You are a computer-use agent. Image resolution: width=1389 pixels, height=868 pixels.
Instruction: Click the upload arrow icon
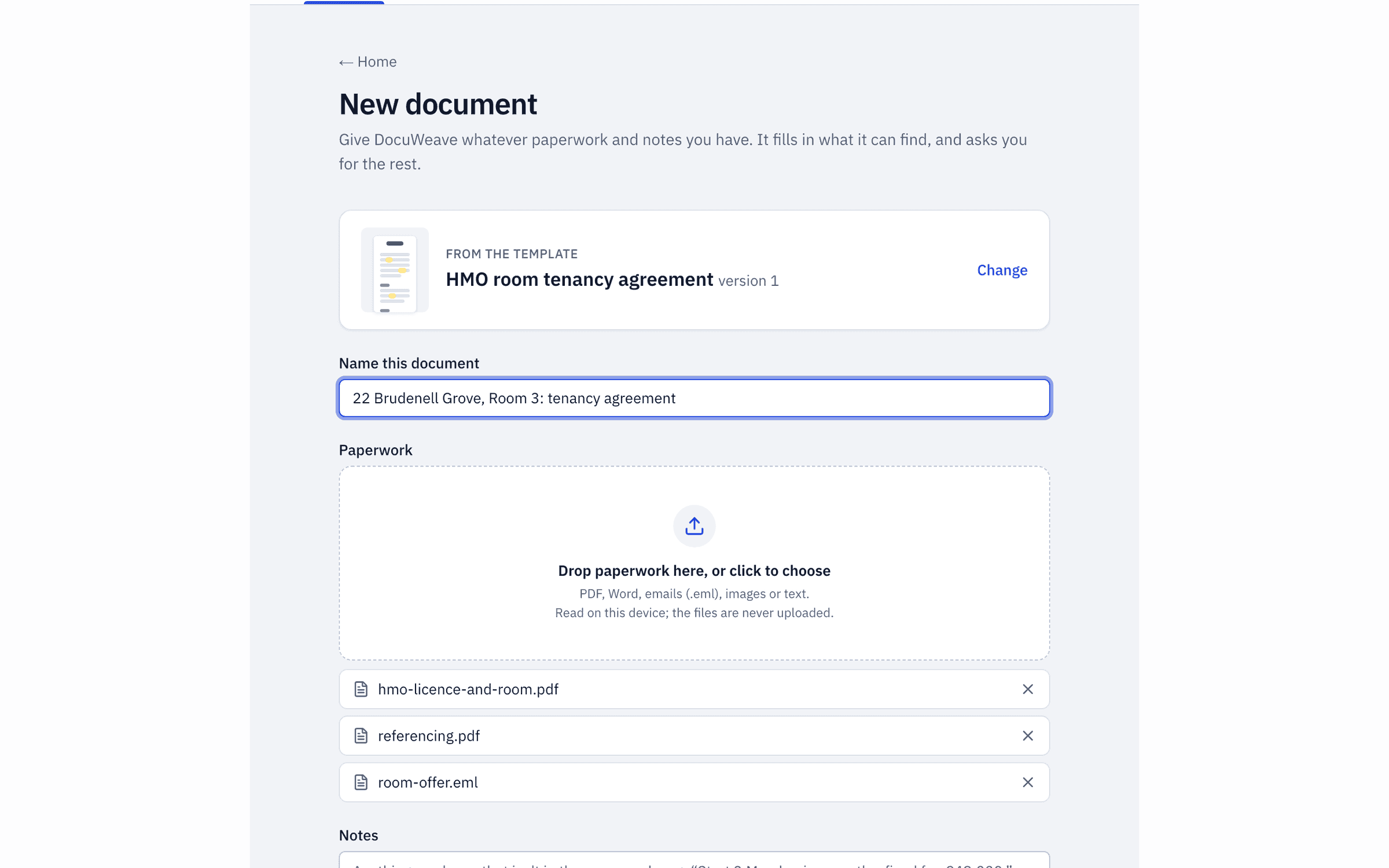(694, 526)
